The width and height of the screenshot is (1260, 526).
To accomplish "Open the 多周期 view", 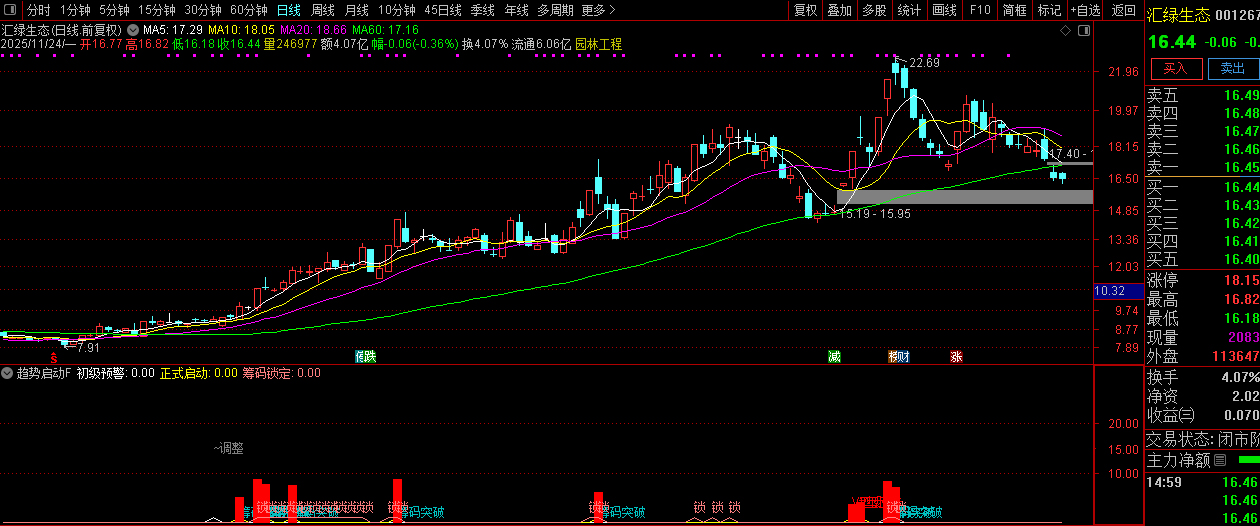I will [x=555, y=10].
